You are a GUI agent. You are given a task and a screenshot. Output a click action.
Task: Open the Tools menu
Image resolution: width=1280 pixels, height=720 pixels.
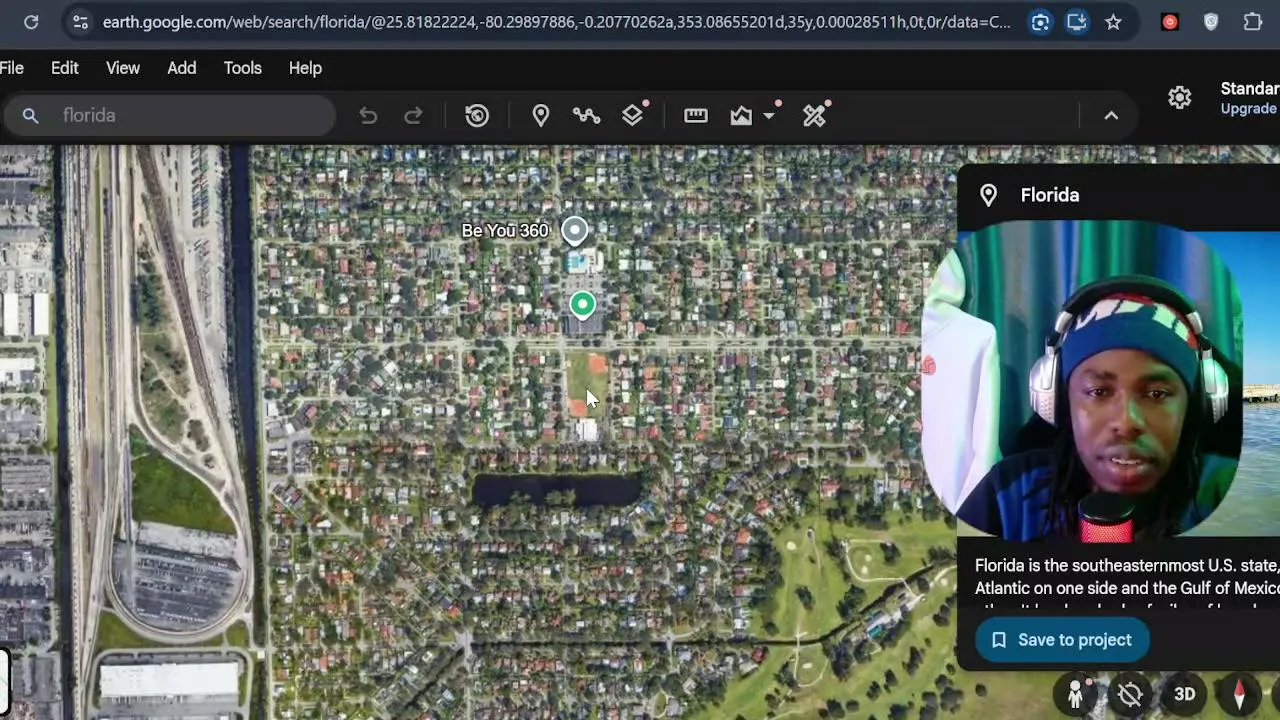pyautogui.click(x=243, y=68)
